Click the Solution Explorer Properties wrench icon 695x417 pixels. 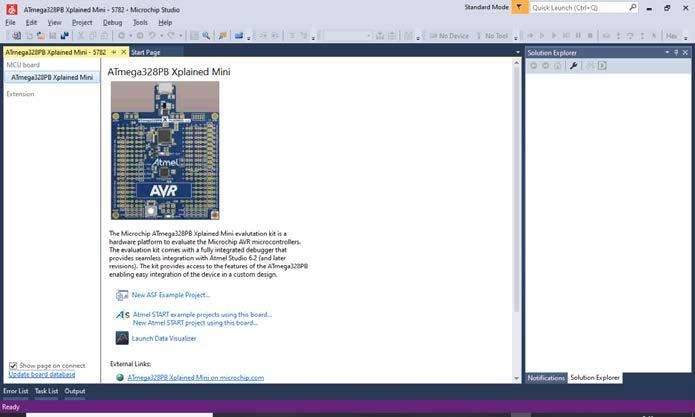(x=573, y=66)
